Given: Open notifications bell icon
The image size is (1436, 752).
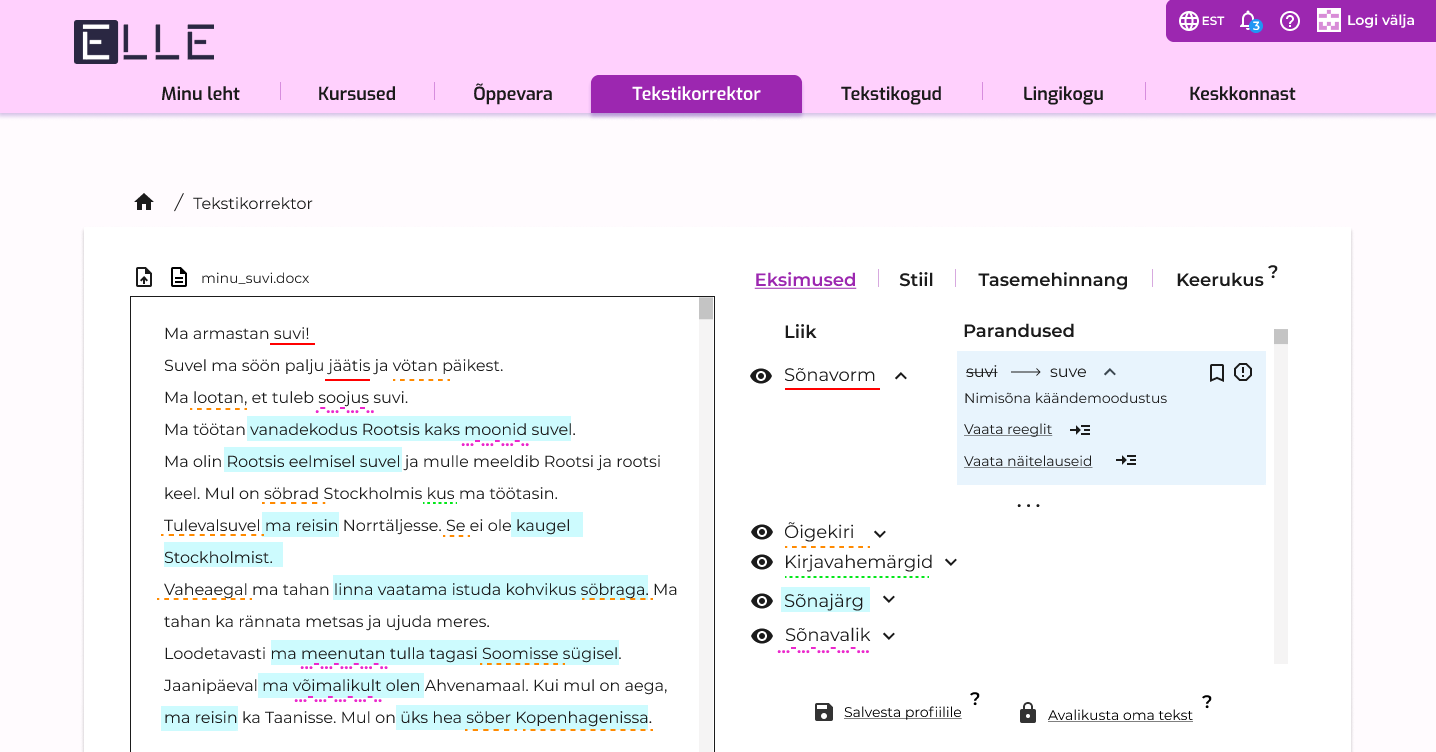Looking at the screenshot, I should point(1248,21).
